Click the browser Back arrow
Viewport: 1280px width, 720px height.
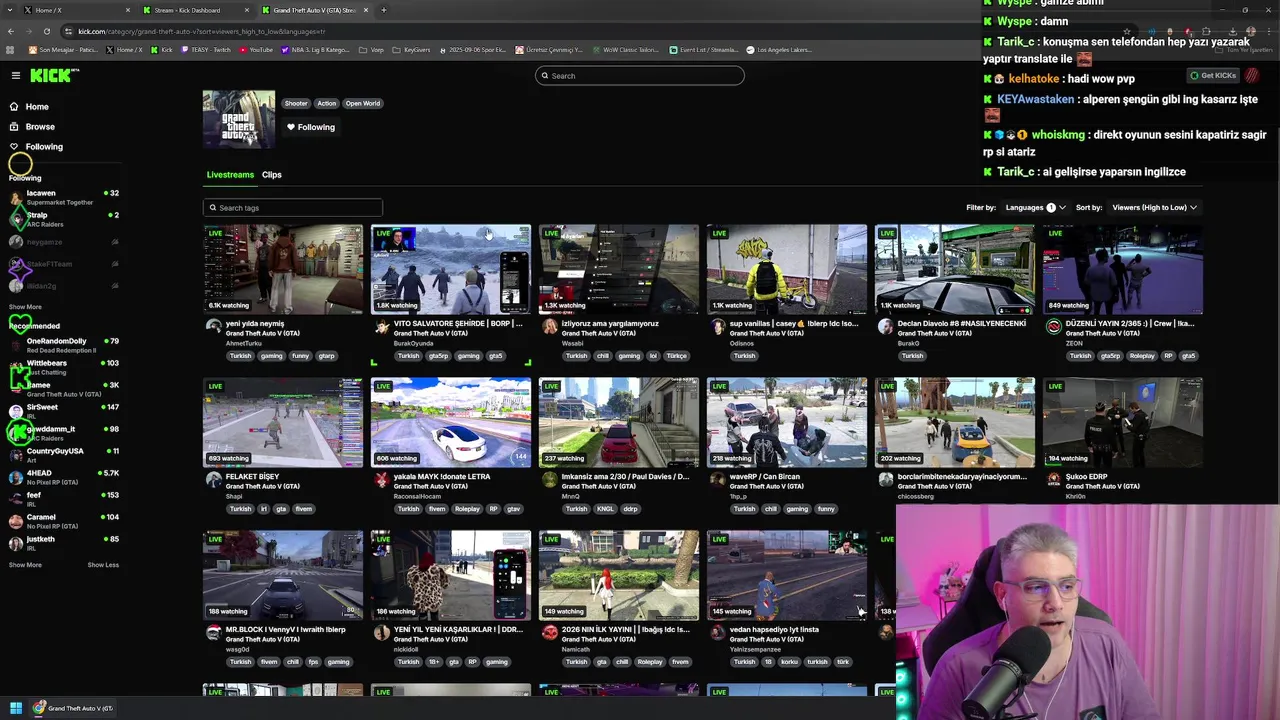coord(11,31)
